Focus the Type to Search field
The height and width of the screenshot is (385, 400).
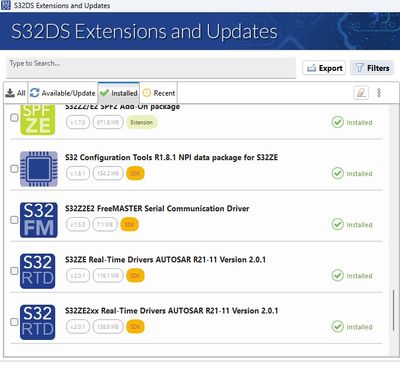pos(151,68)
